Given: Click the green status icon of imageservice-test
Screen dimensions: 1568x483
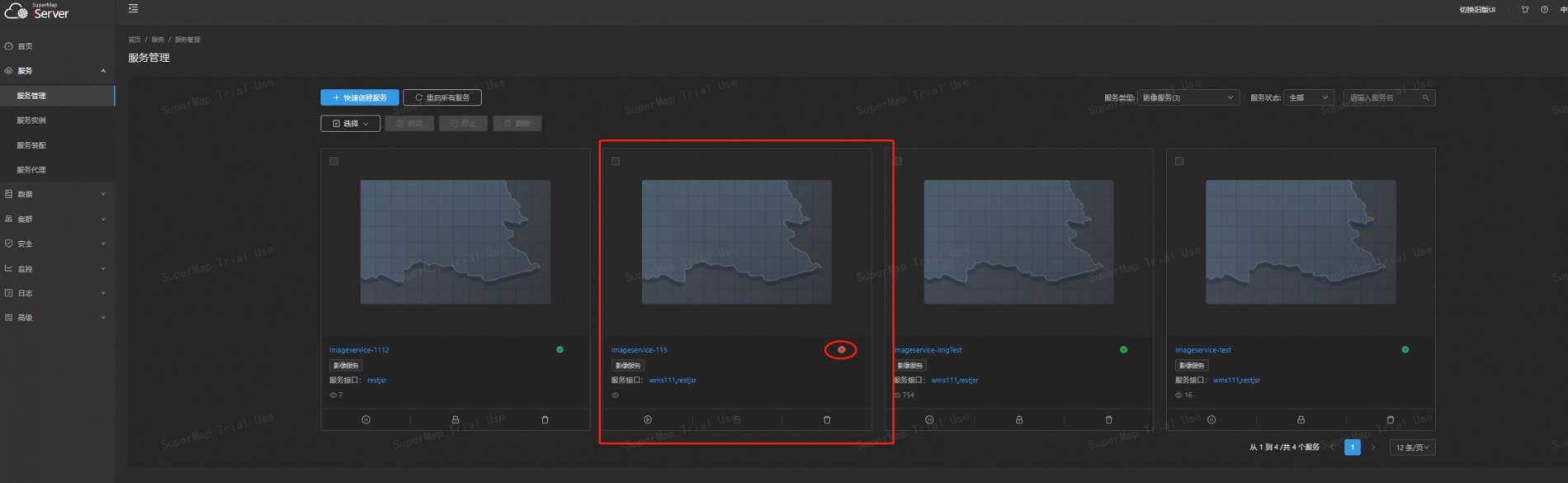Looking at the screenshot, I should tap(1405, 349).
